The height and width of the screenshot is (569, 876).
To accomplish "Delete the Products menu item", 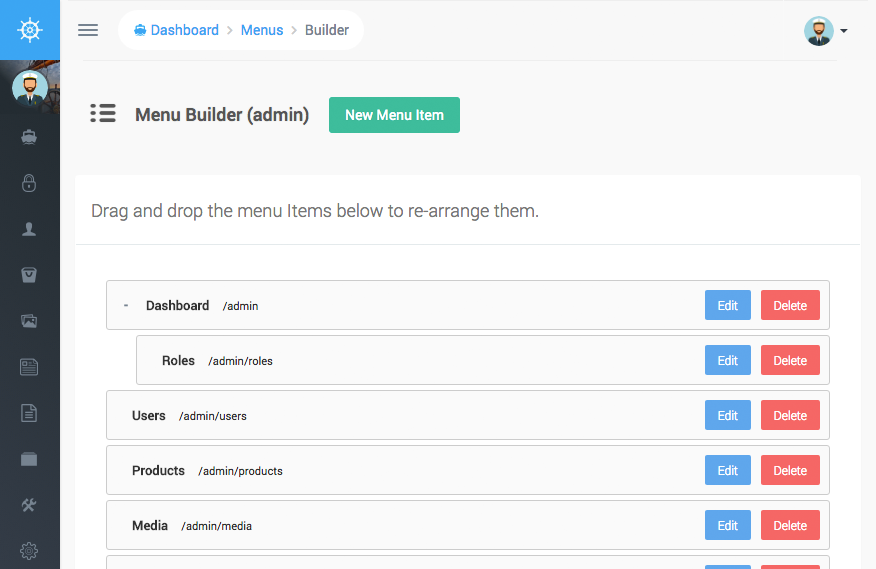I will click(x=790, y=470).
